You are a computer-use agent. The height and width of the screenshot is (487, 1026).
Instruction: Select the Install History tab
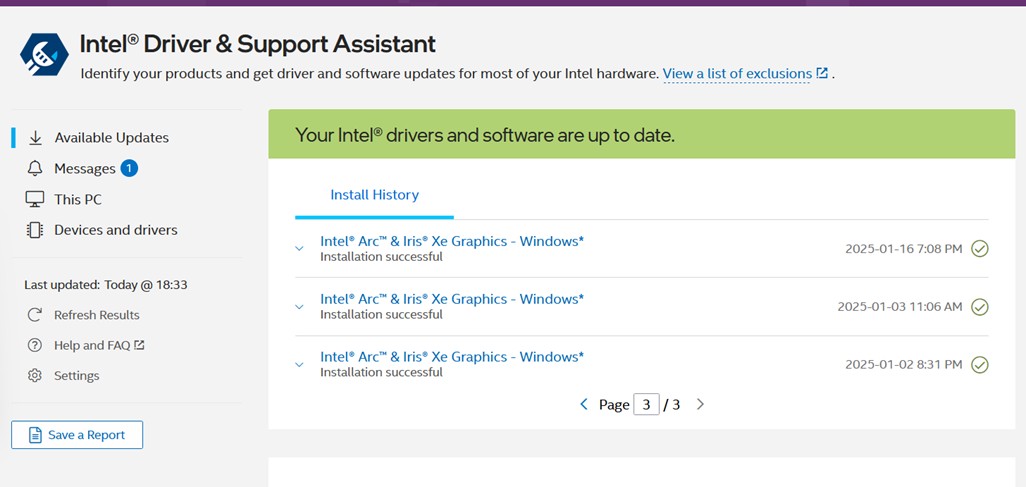point(374,195)
